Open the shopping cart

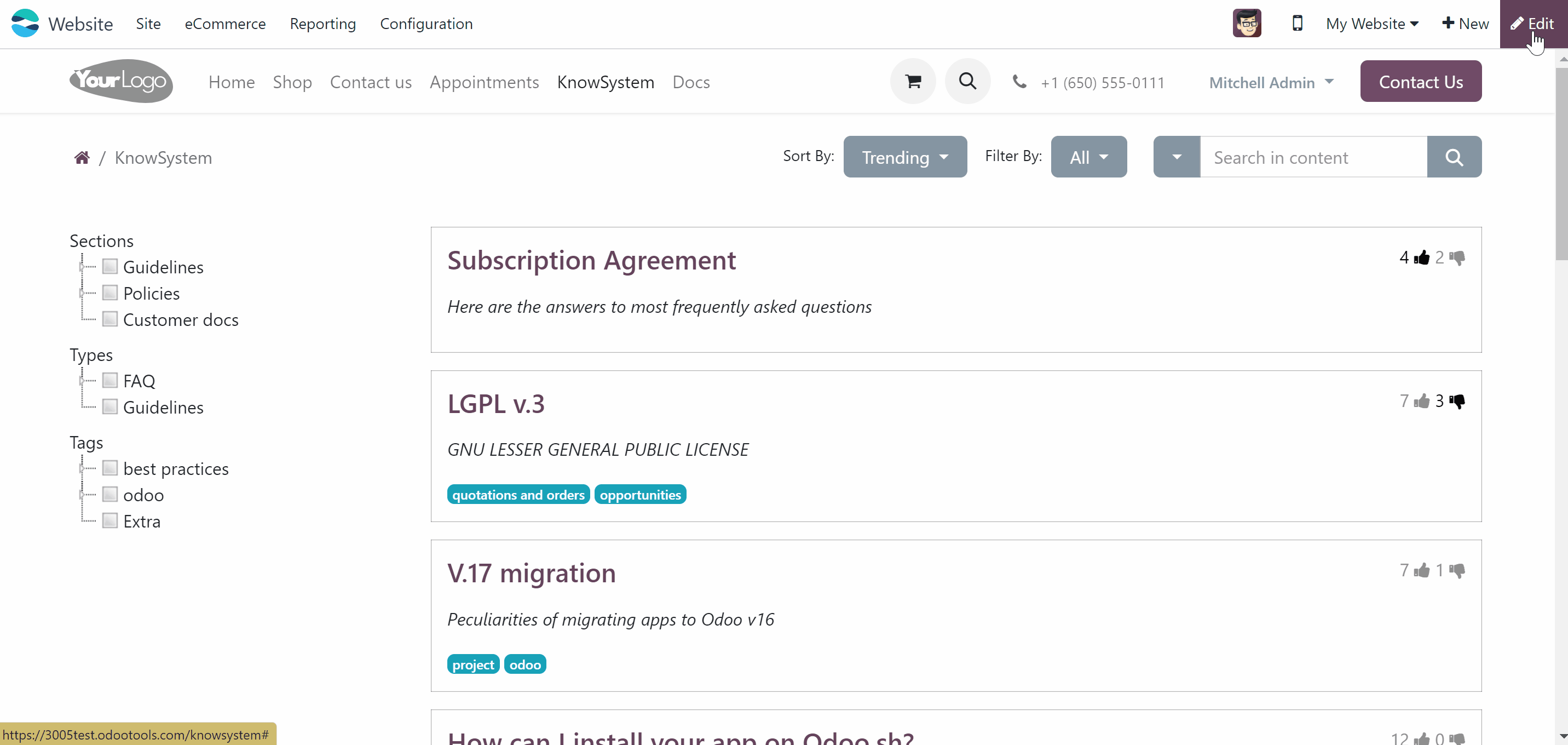coord(913,81)
